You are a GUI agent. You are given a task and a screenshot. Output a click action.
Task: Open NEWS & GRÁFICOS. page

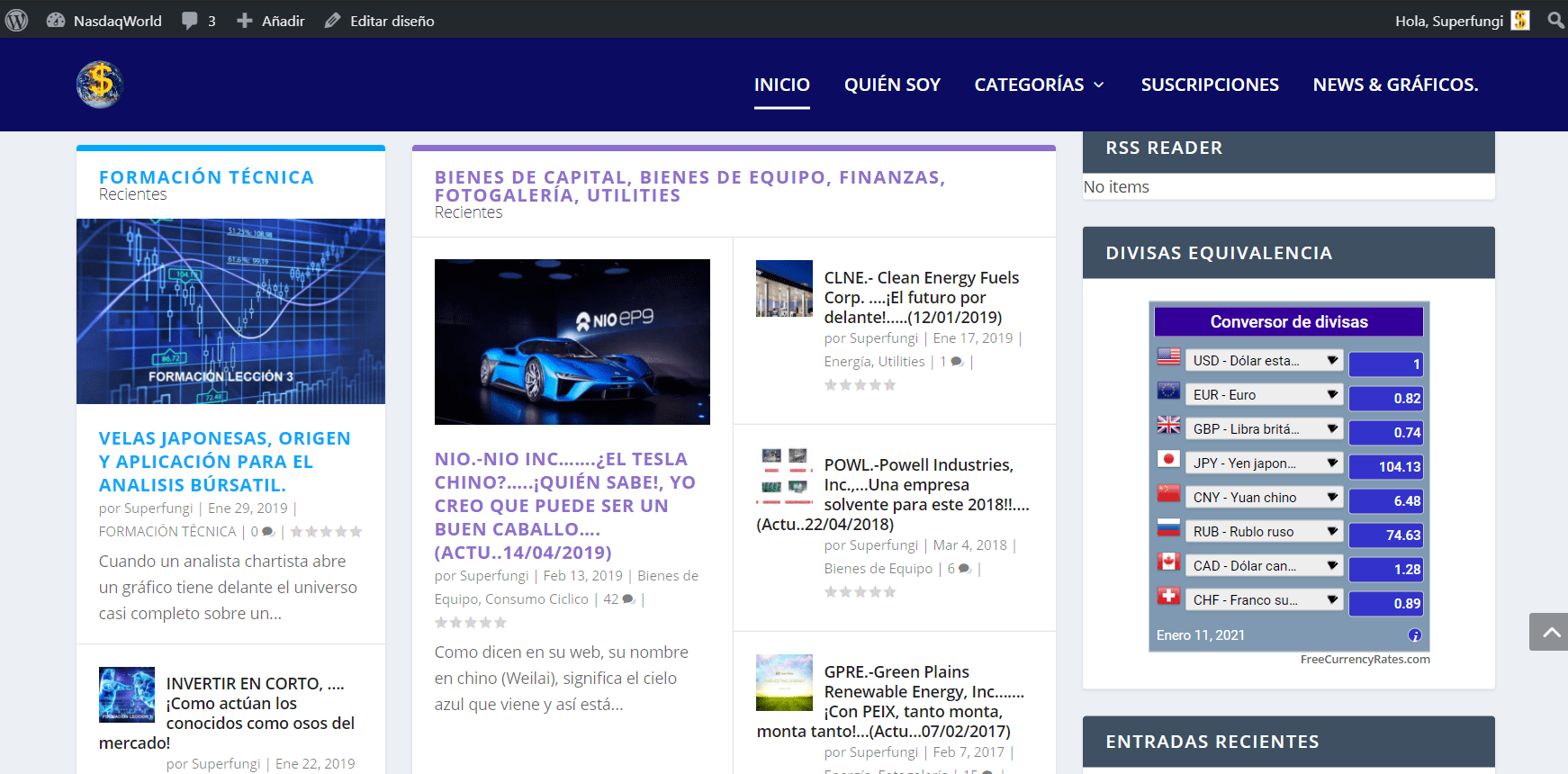[1395, 85]
